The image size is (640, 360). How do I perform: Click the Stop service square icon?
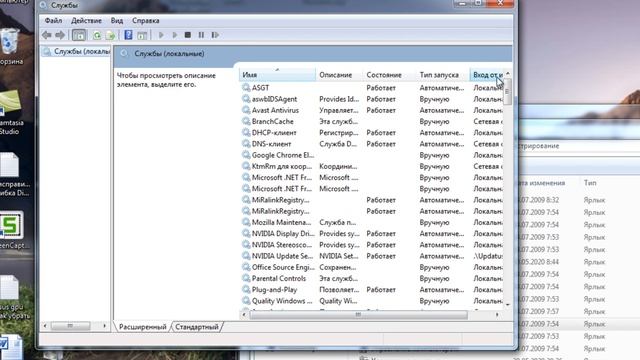point(188,35)
